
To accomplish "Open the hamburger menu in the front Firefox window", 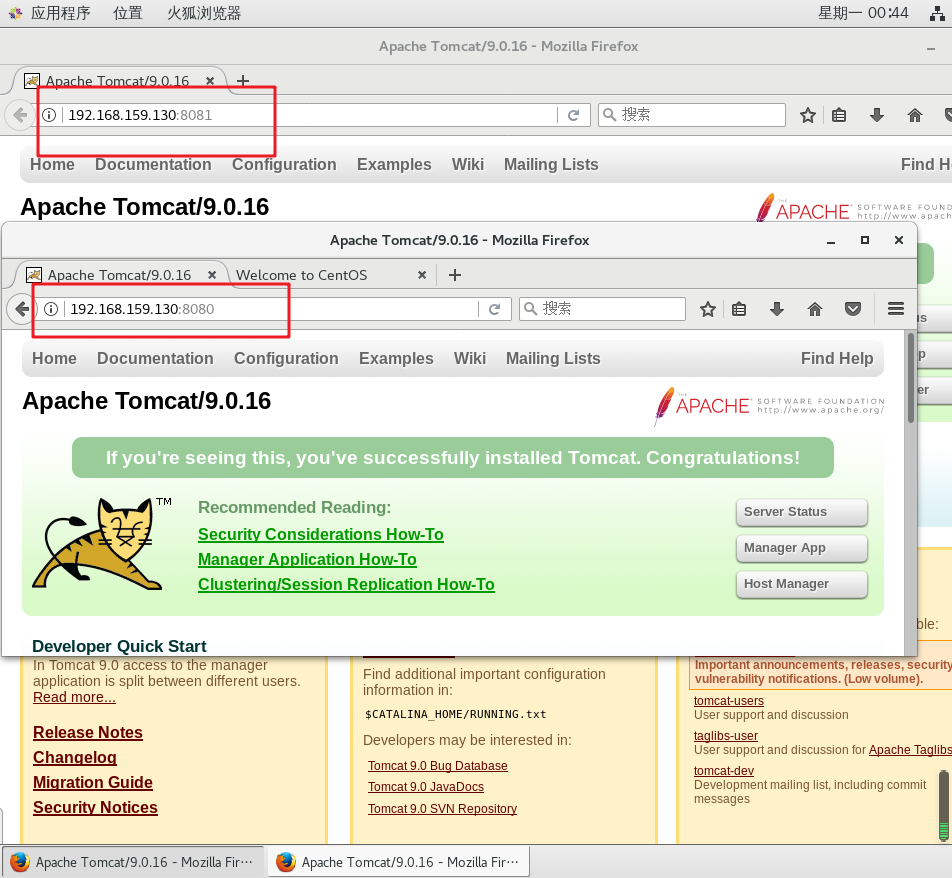I will point(896,309).
